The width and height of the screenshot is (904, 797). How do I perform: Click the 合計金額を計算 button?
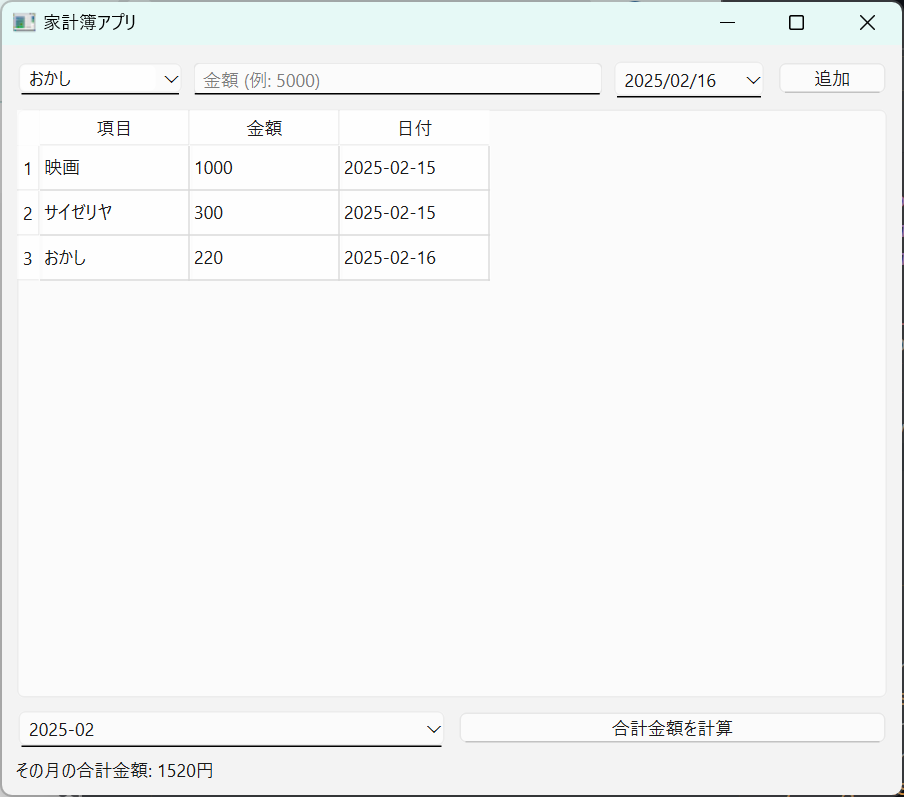click(671, 727)
